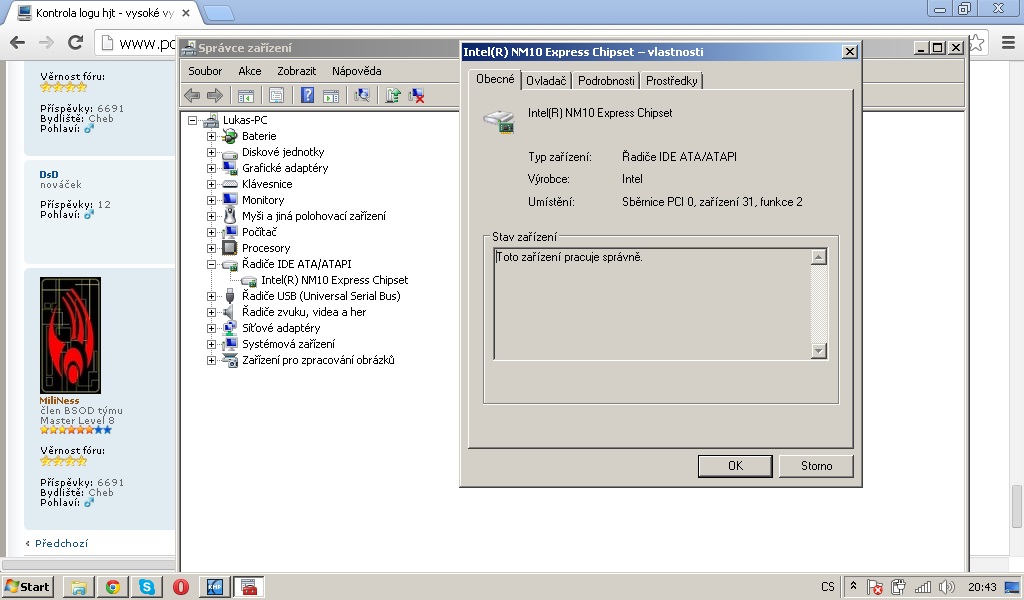Open the Předchozí link on forum page
Screen dimensions: 1024x600
(x=61, y=543)
